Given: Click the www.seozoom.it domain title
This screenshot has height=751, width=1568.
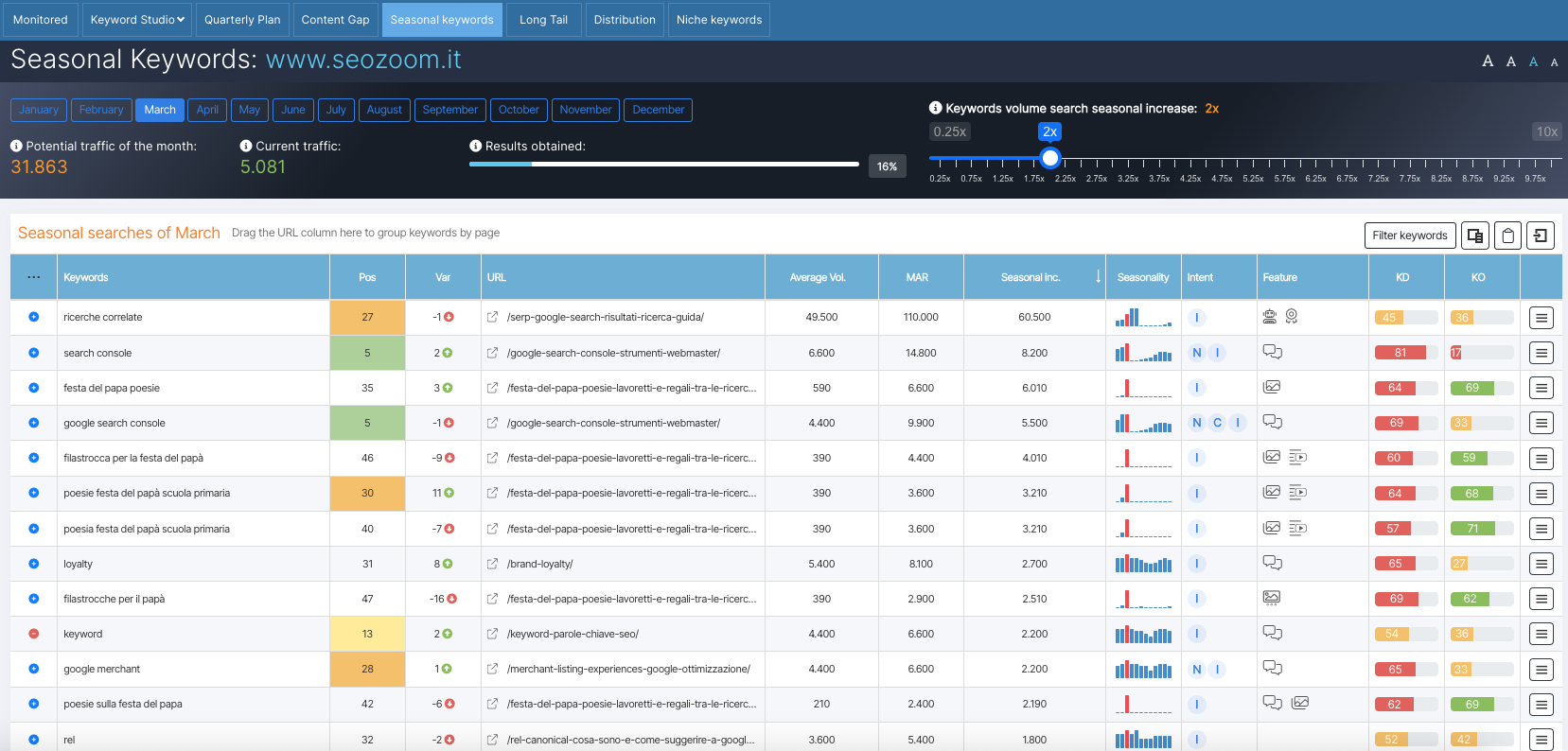Looking at the screenshot, I should pyautogui.click(x=363, y=60).
